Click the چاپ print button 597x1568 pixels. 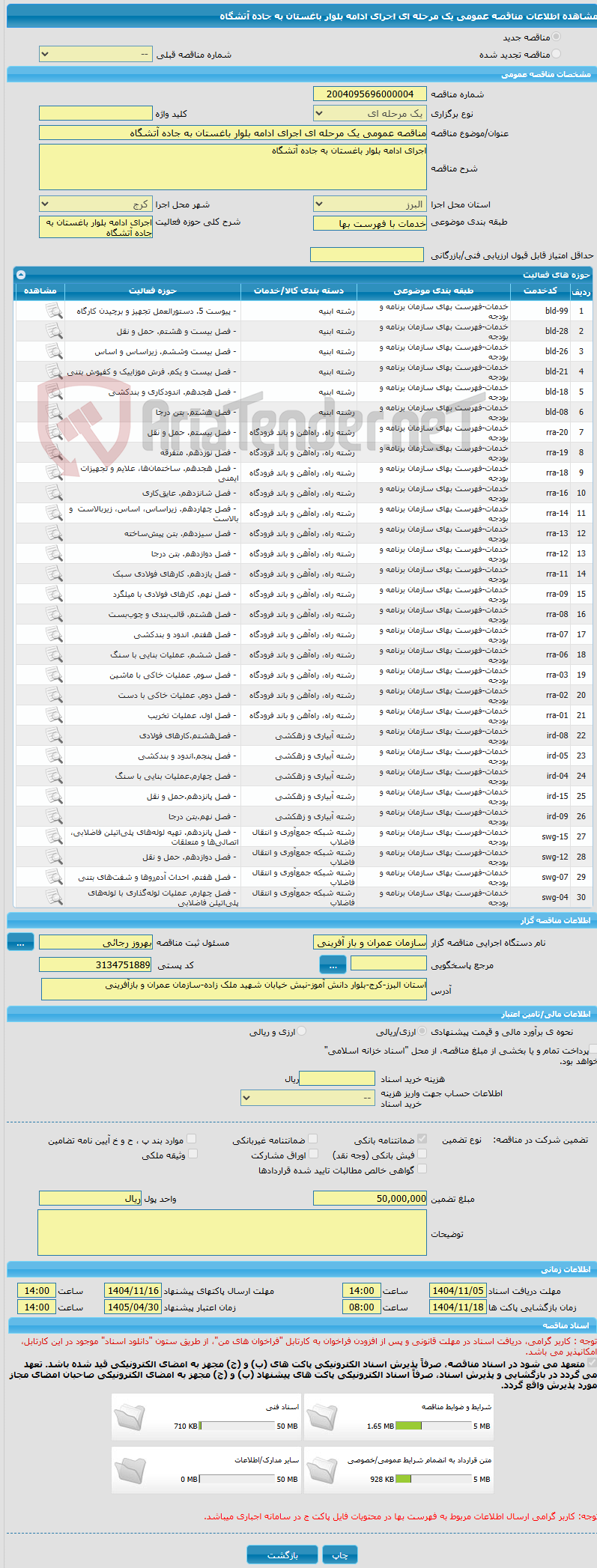pyautogui.click(x=340, y=1555)
